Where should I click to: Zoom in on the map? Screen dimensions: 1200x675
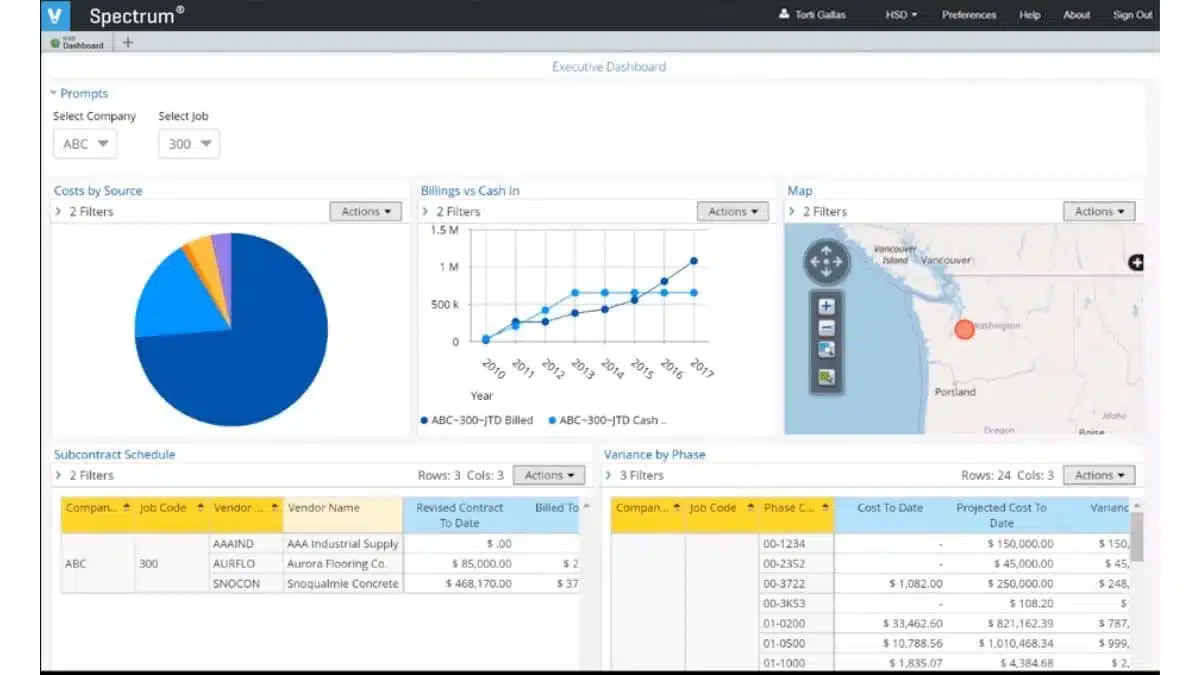pyautogui.click(x=826, y=306)
